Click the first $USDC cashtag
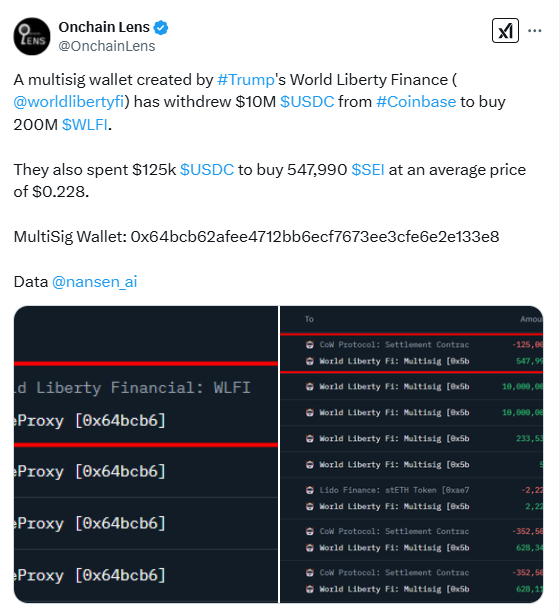This screenshot has height=615, width=560. pos(307,102)
